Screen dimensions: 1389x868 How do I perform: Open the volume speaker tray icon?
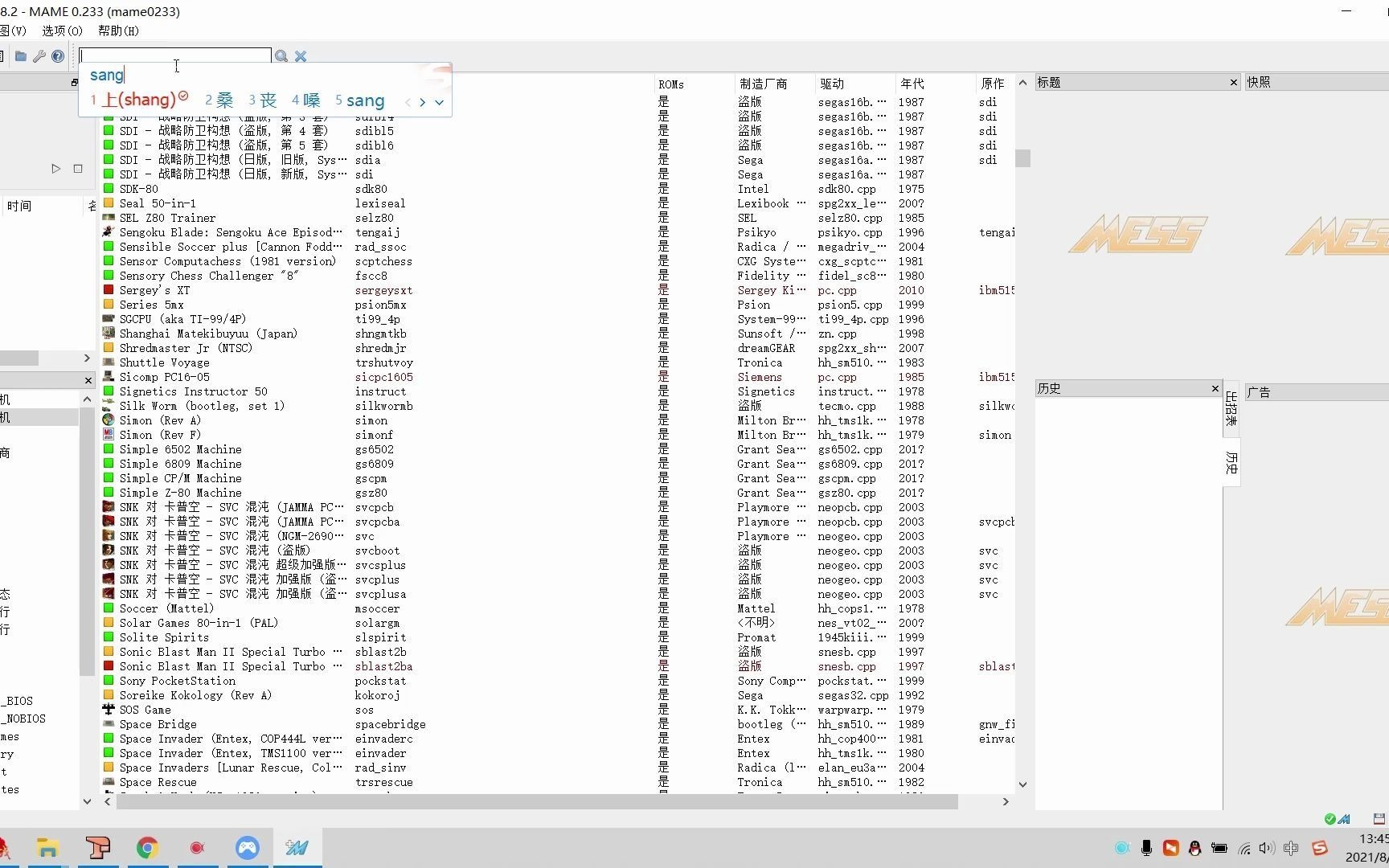1267,848
